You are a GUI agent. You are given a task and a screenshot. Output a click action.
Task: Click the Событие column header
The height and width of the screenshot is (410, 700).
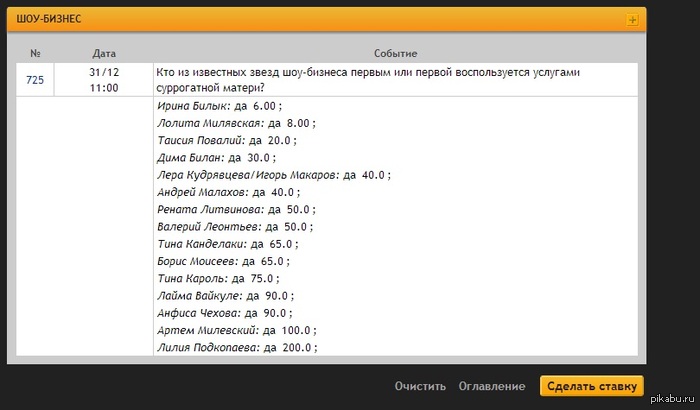(396, 53)
